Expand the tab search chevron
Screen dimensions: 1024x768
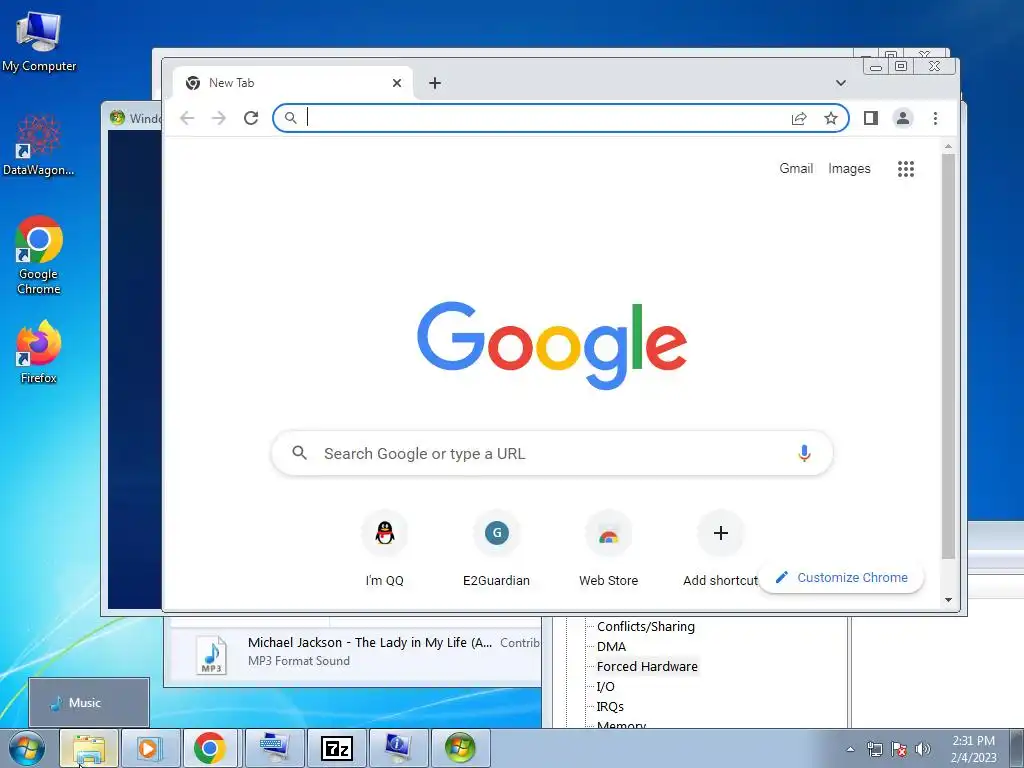tap(841, 83)
